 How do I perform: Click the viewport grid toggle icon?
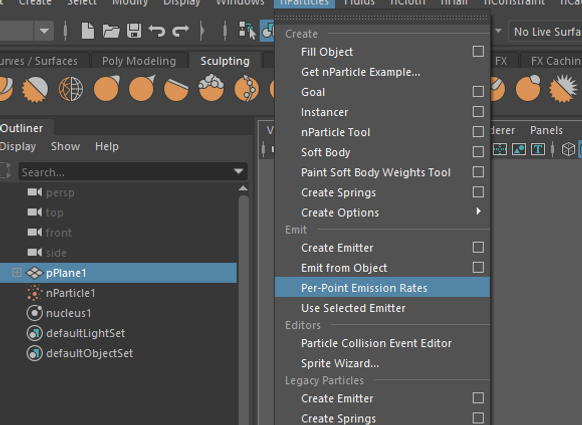pyautogui.click(x=500, y=149)
